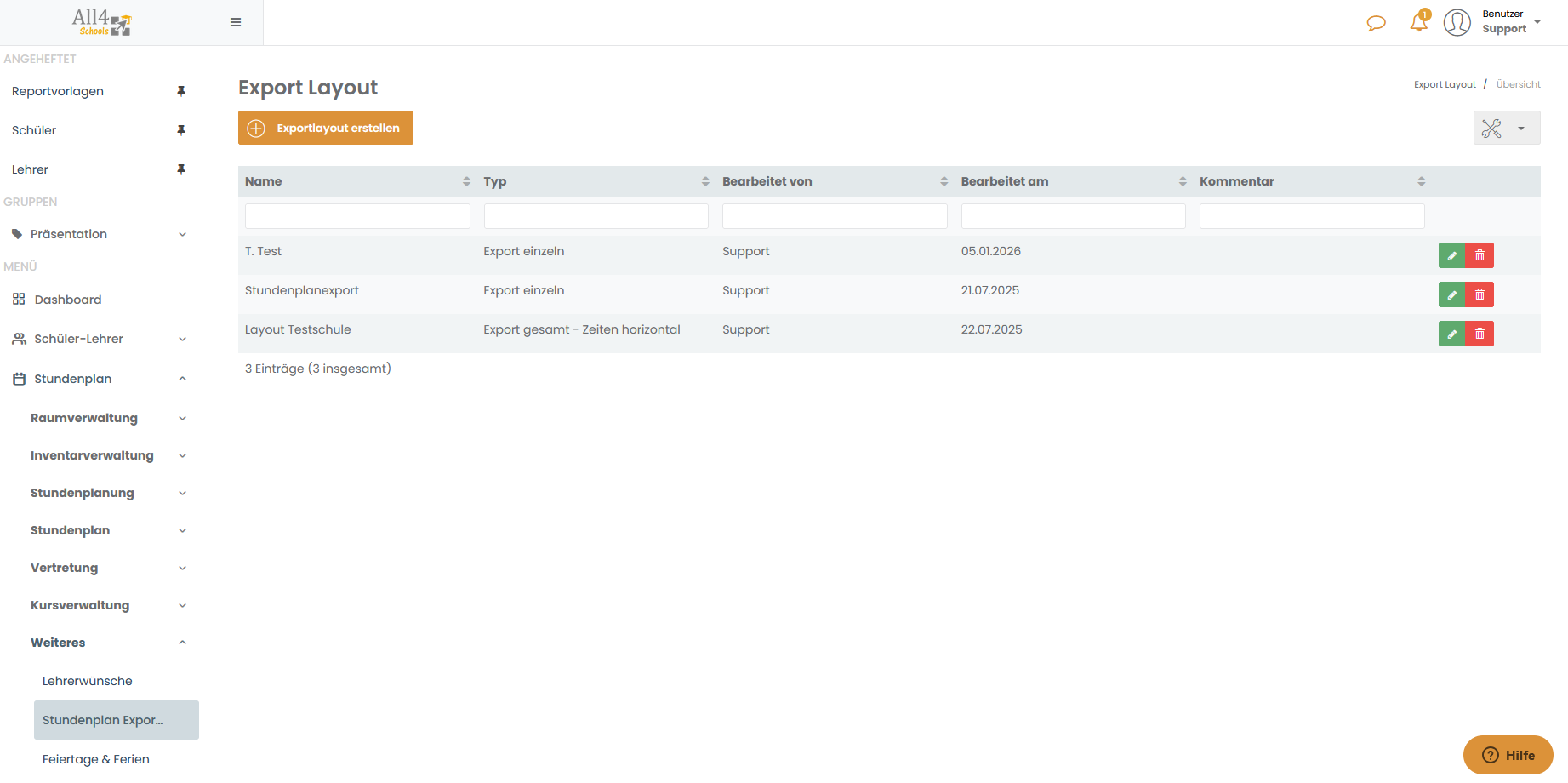Select the Stundenplanexport name cell

pos(302,290)
